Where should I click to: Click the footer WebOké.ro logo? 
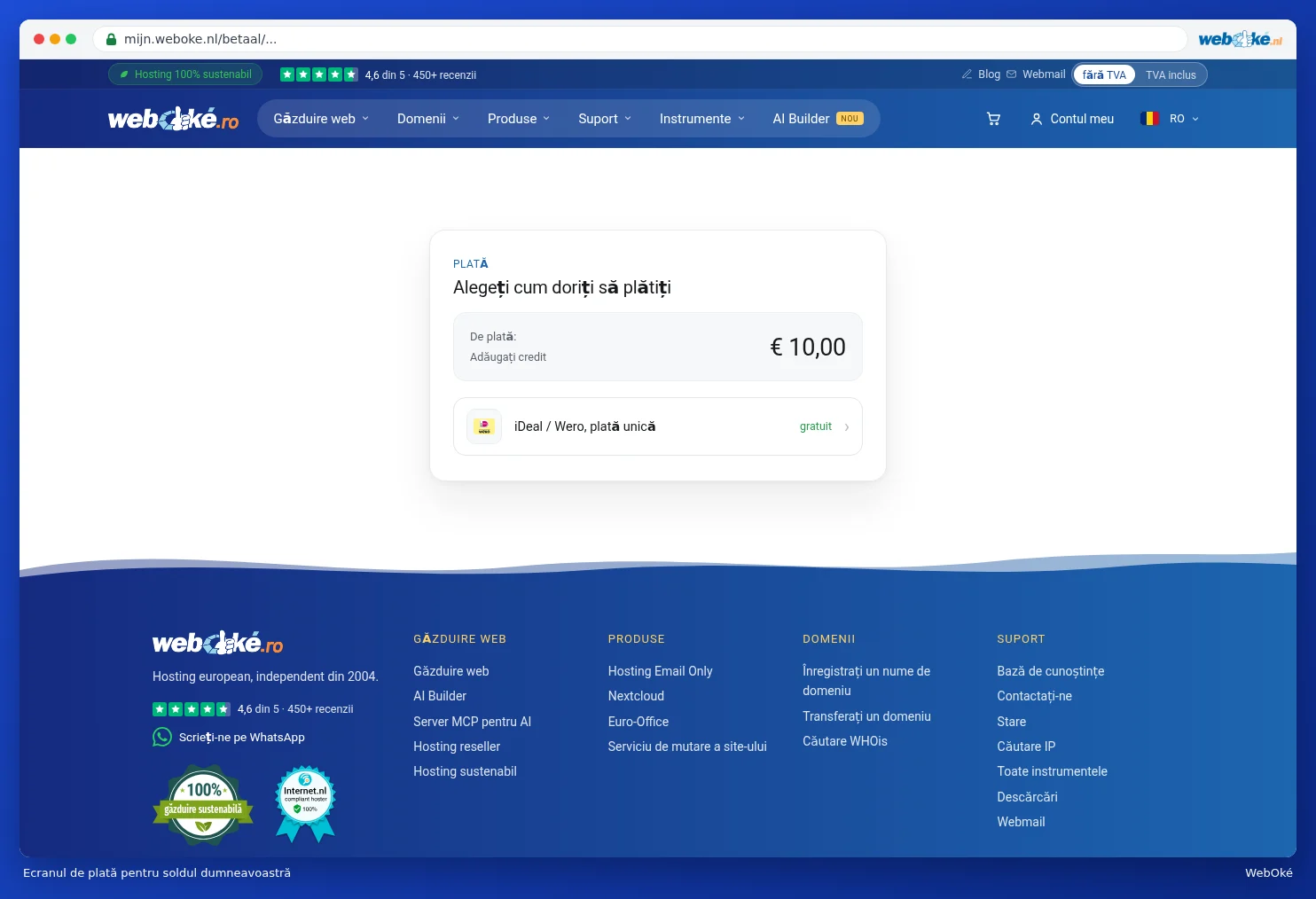[218, 643]
